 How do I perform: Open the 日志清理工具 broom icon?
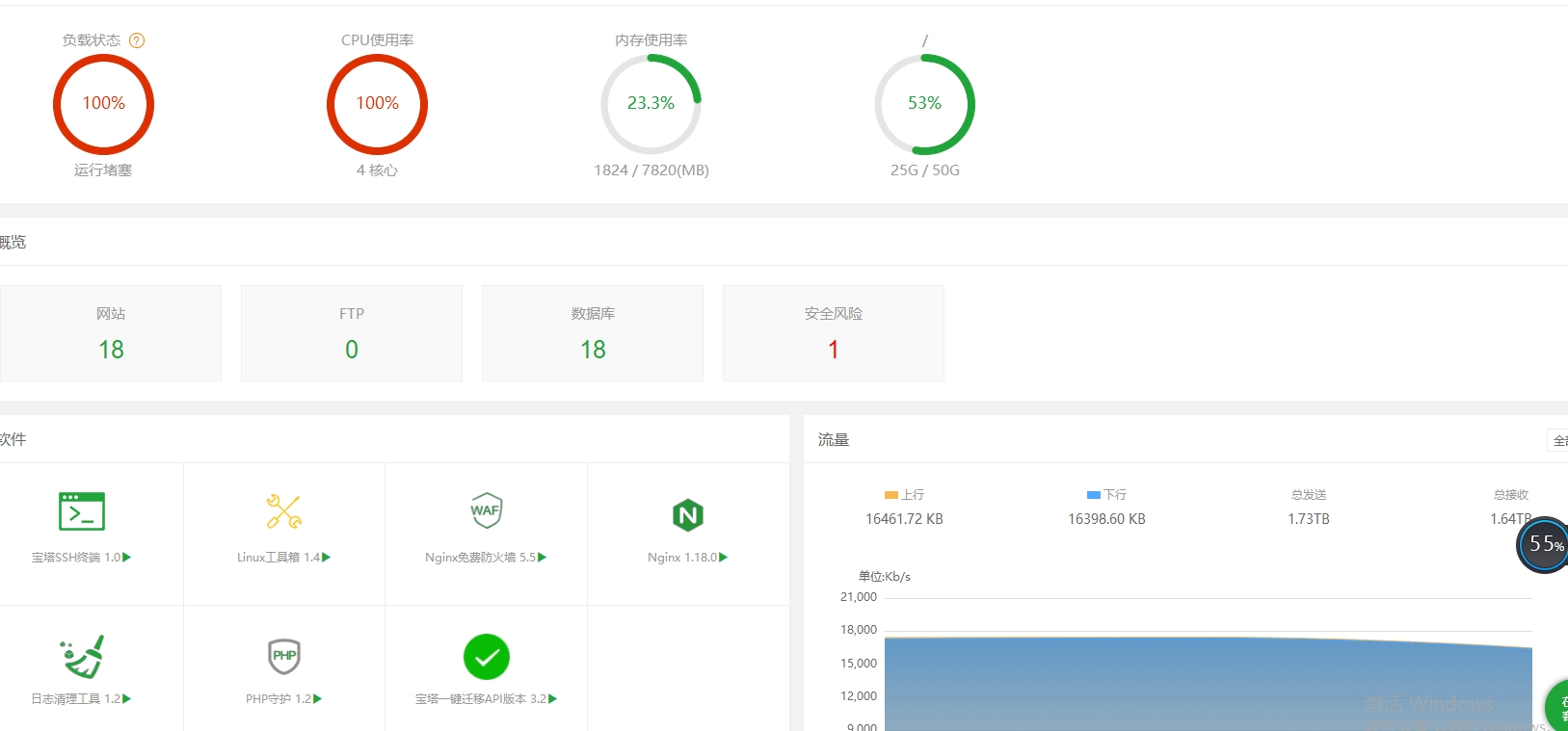coord(82,656)
